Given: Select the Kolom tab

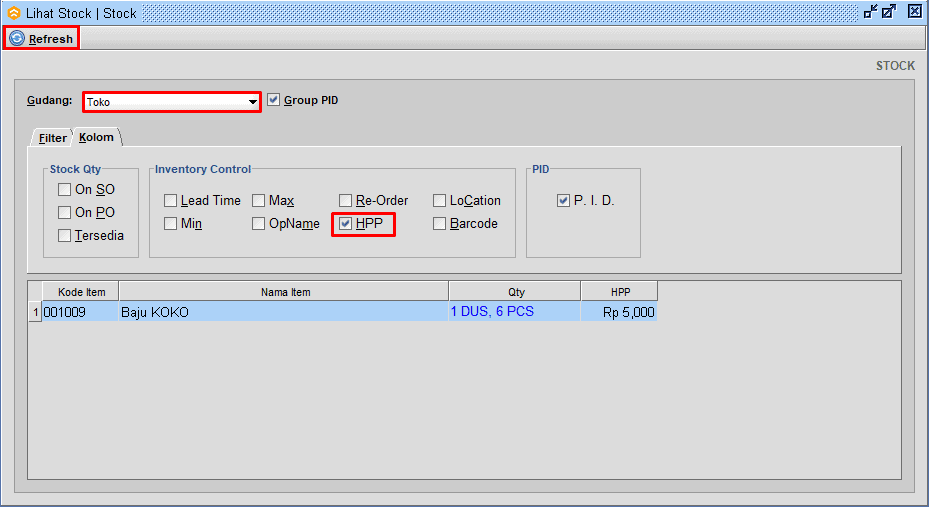Looking at the screenshot, I should [x=97, y=137].
